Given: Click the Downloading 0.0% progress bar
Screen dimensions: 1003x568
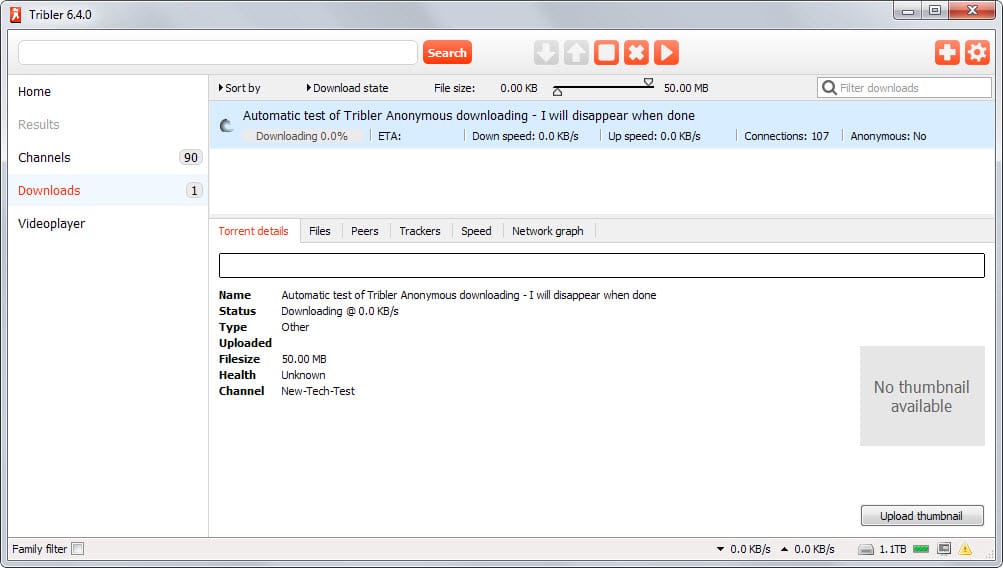Looking at the screenshot, I should pos(302,136).
